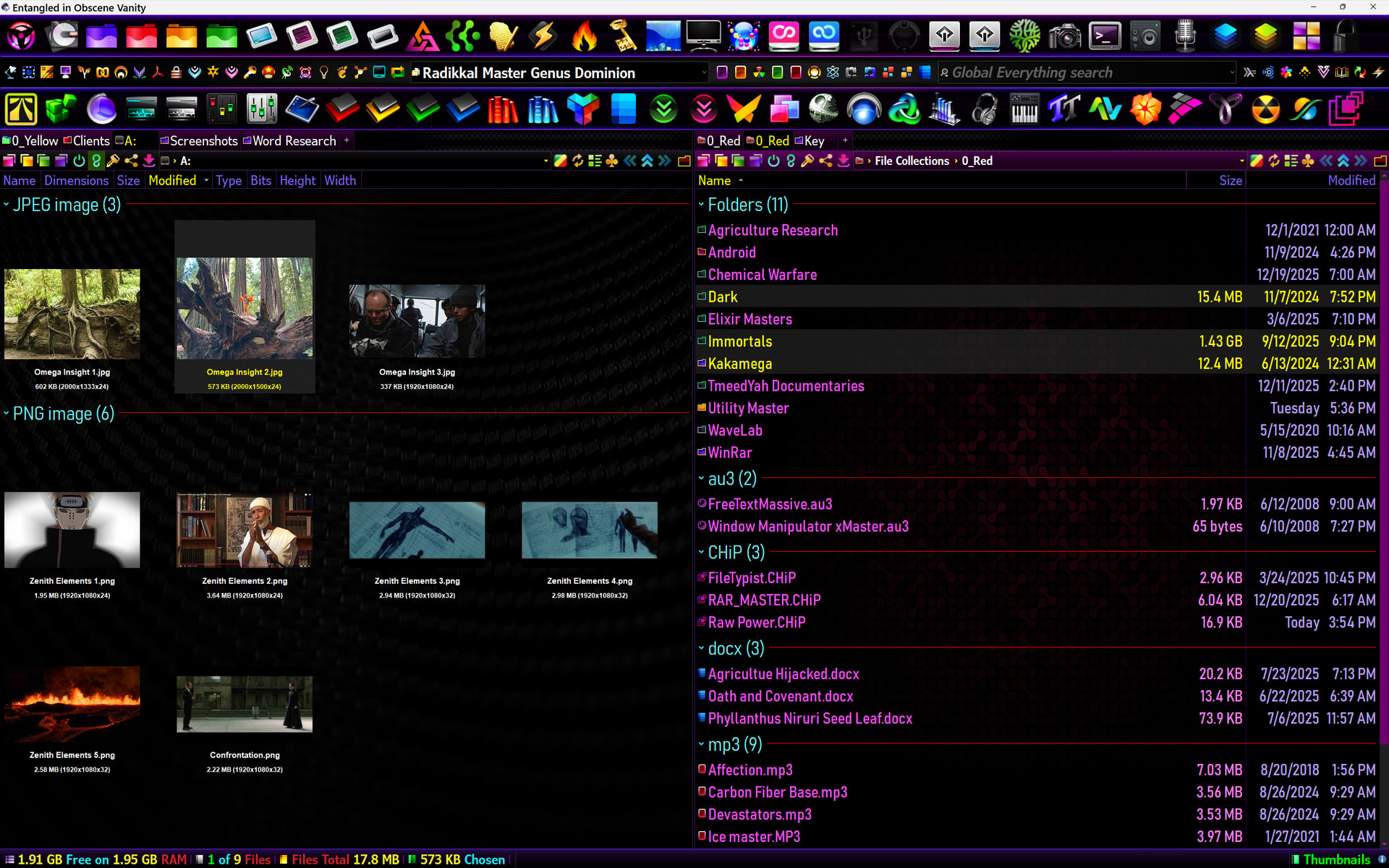Sort by the Dimensions column header
This screenshot has width=1389, height=868.
click(76, 181)
